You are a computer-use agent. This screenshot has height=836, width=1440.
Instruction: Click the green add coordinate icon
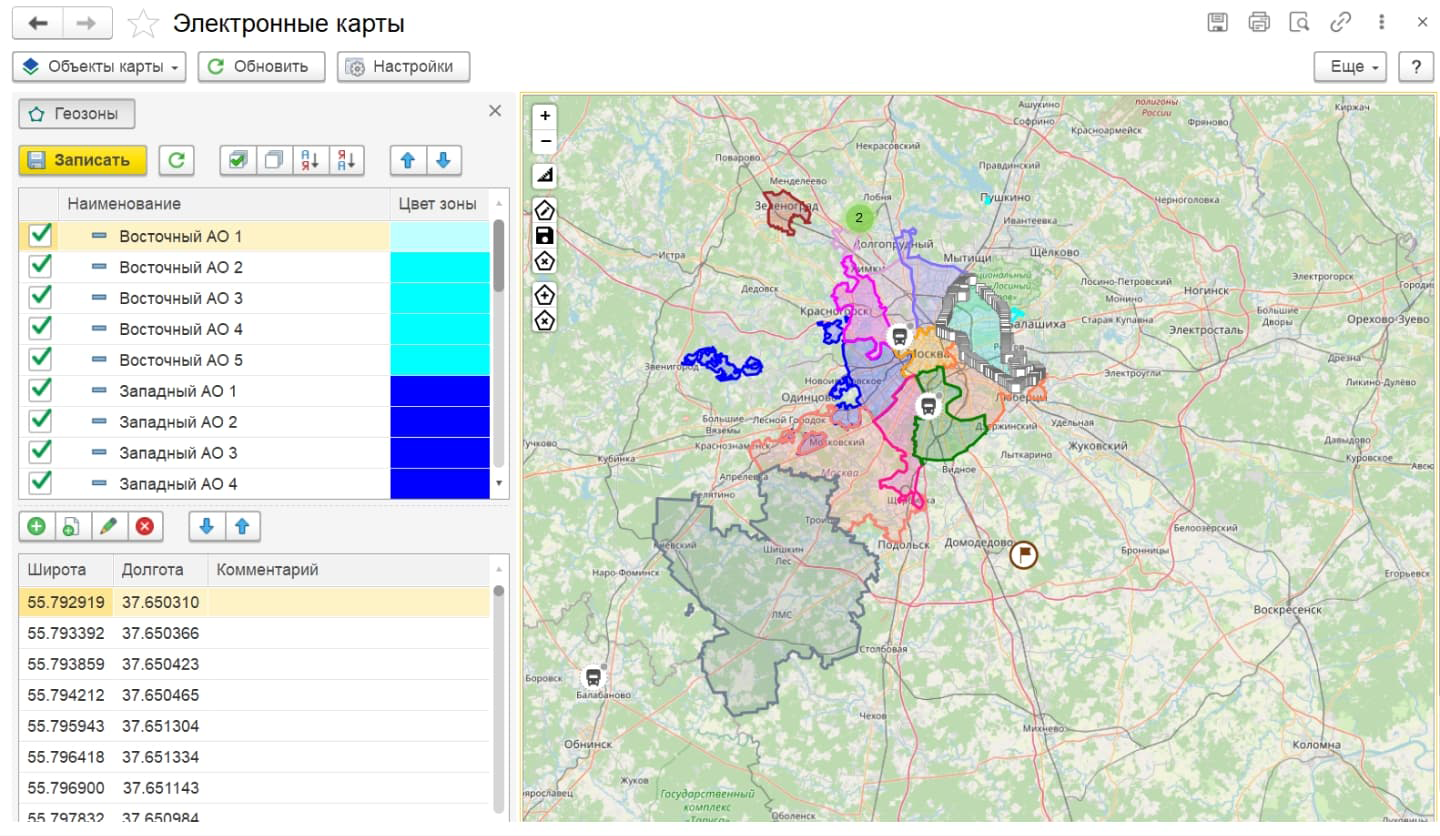click(36, 526)
